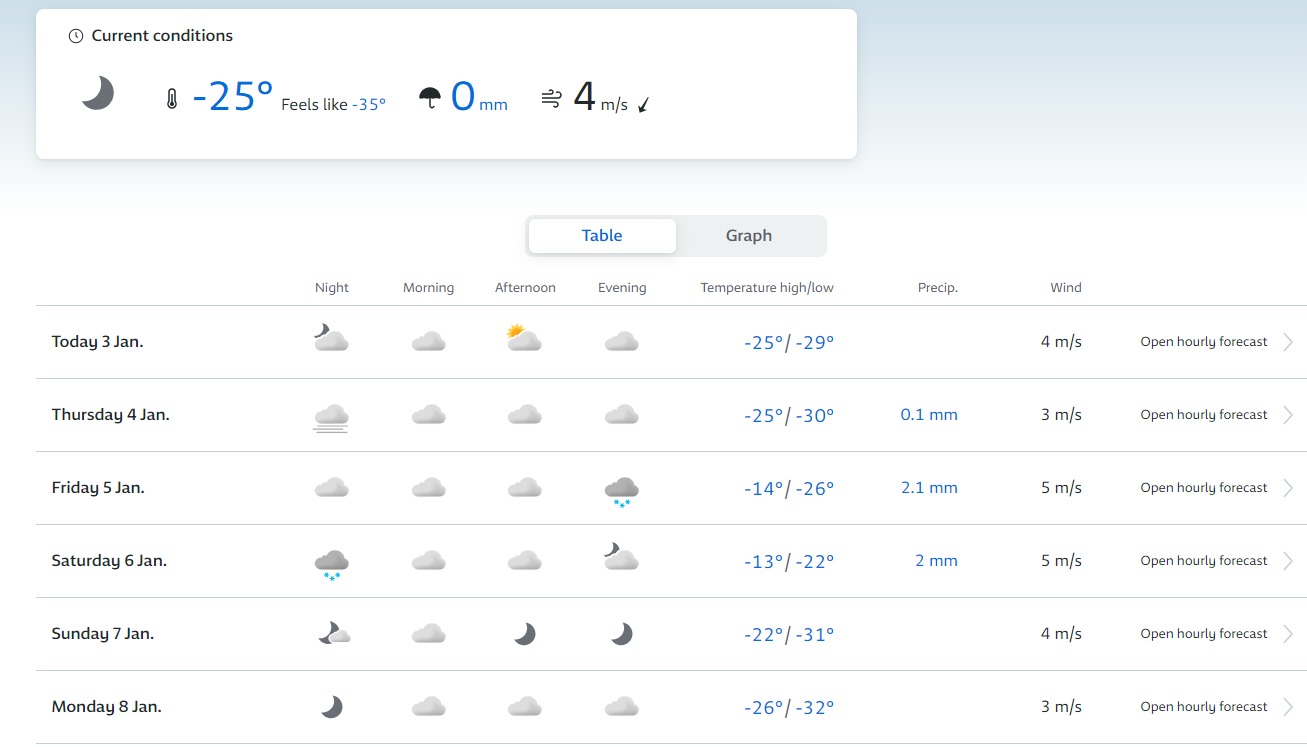Click the Morning column header

(428, 288)
